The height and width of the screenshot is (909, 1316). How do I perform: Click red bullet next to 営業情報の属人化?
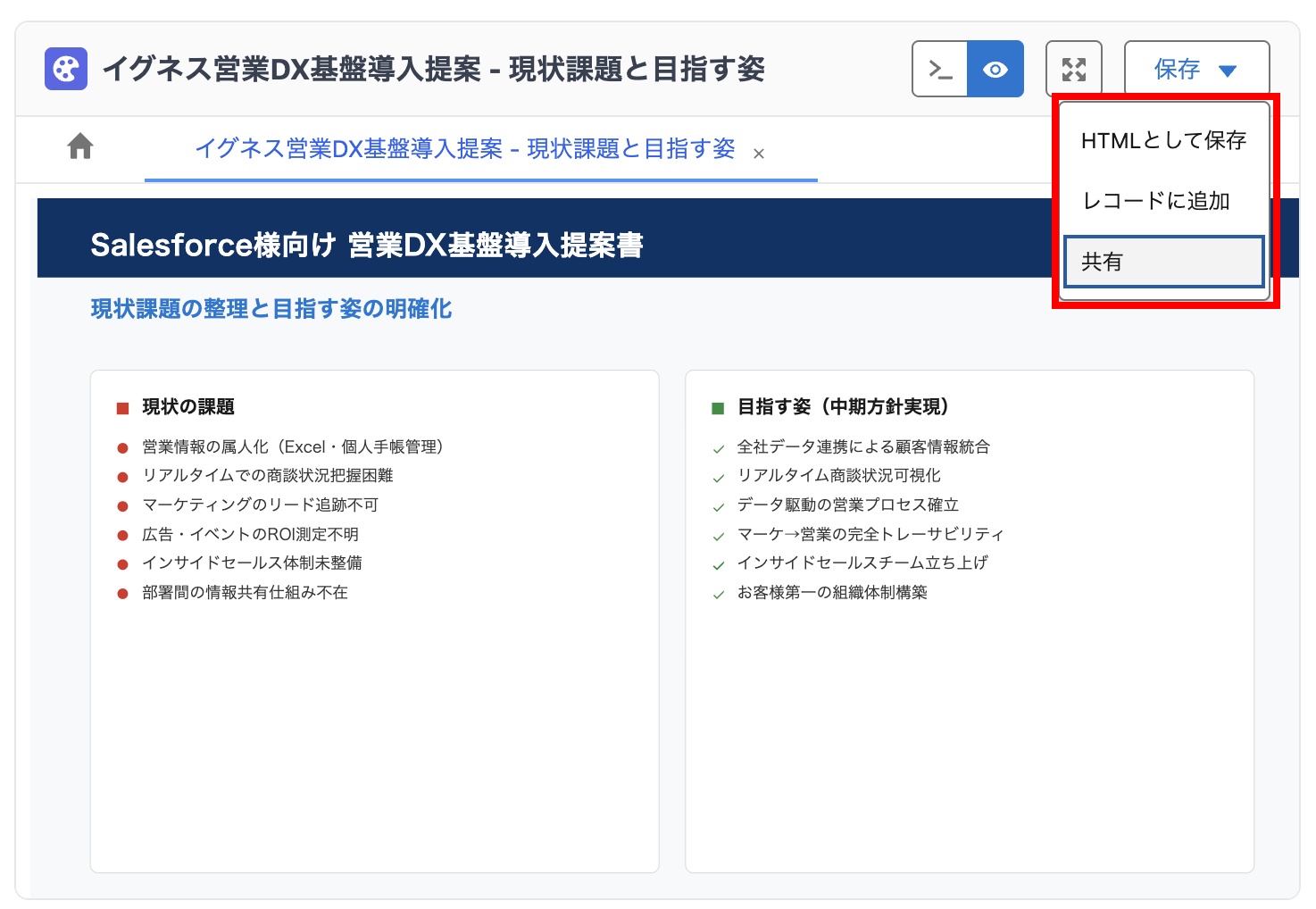point(123,448)
